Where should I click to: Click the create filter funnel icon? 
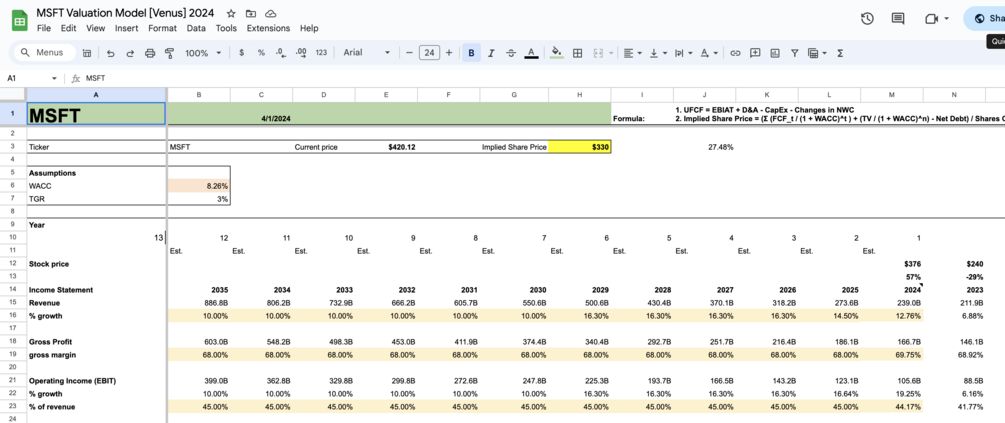795,53
